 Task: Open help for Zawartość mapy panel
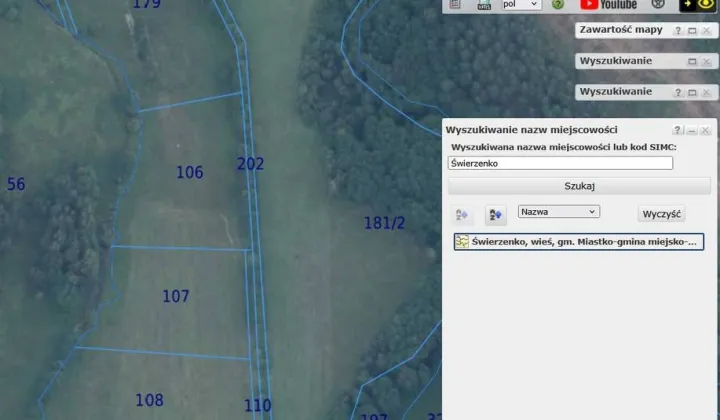click(678, 32)
